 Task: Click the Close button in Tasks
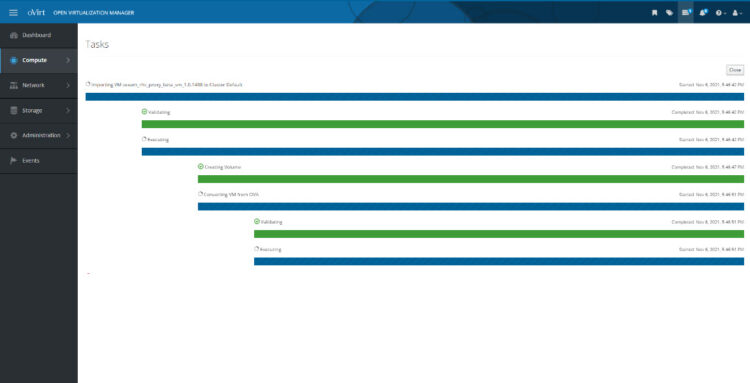[x=735, y=70]
